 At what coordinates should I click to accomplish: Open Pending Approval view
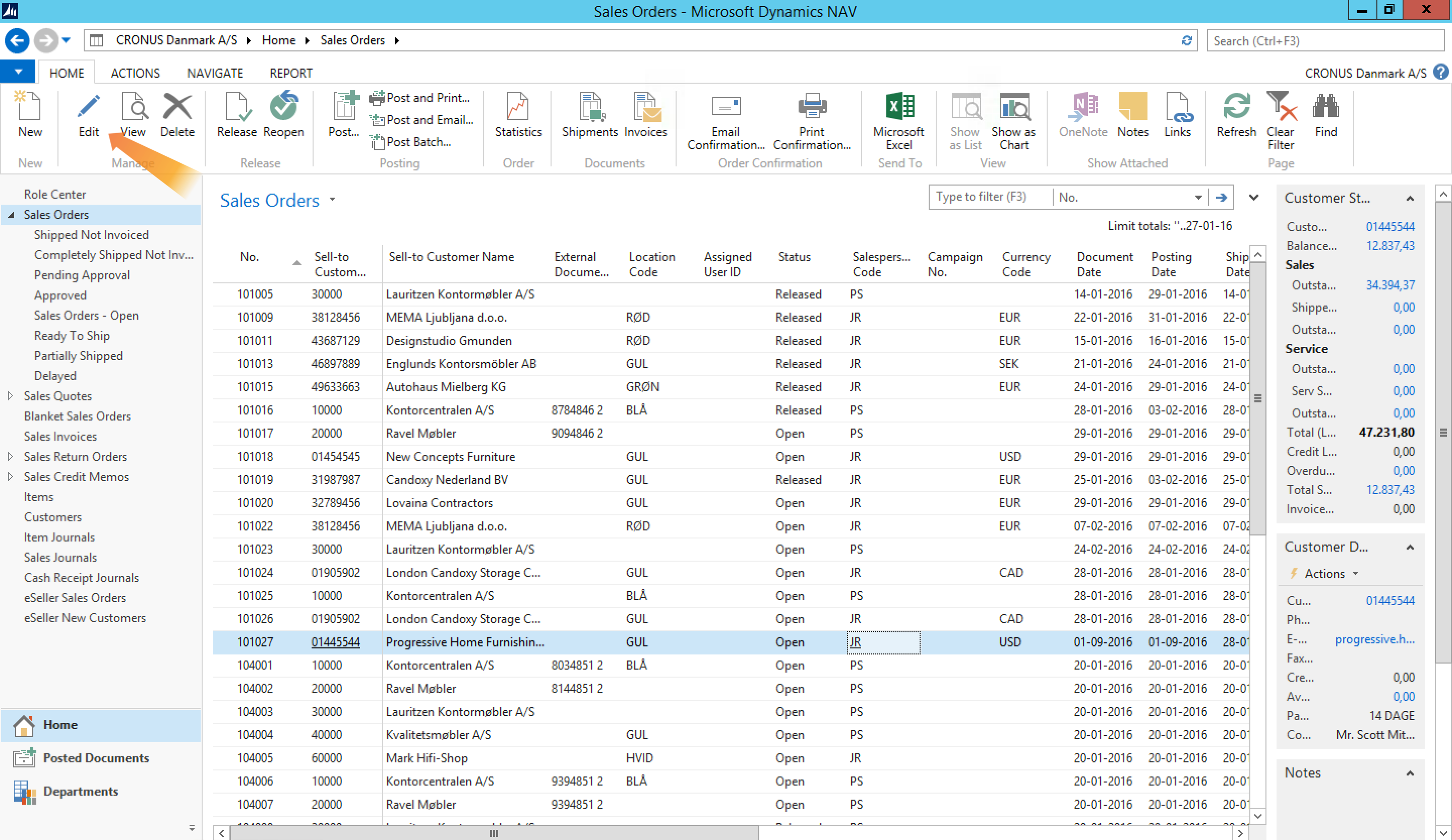[x=82, y=275]
